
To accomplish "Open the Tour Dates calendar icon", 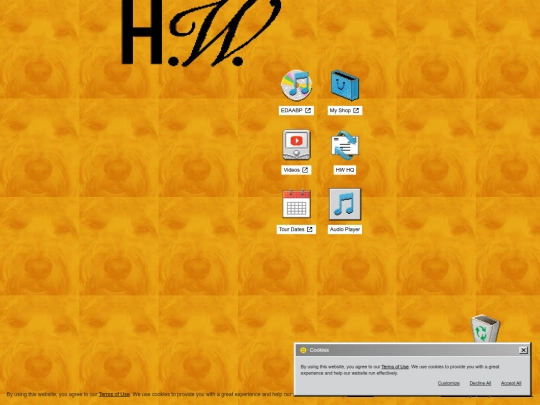I will (297, 204).
